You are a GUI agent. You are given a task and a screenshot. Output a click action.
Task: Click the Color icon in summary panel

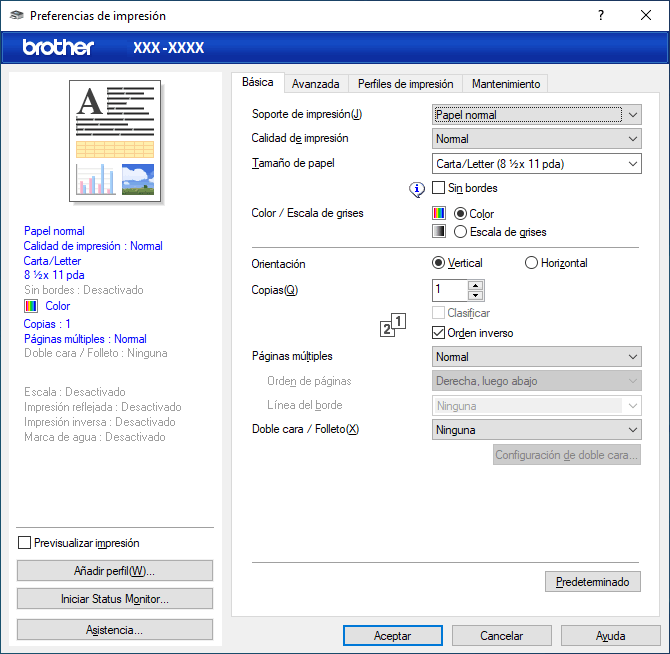tap(30, 306)
